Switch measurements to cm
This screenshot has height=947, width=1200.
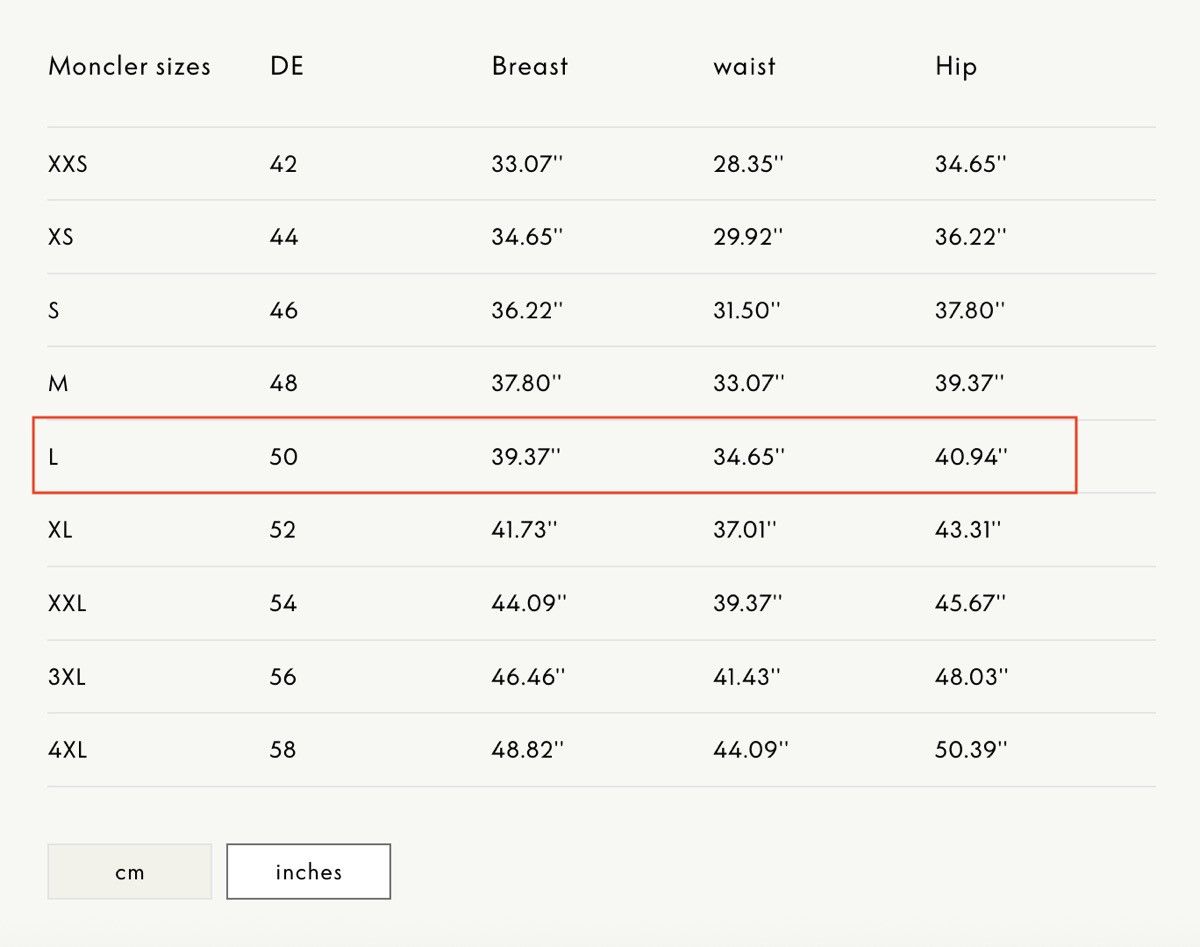pyautogui.click(x=130, y=871)
